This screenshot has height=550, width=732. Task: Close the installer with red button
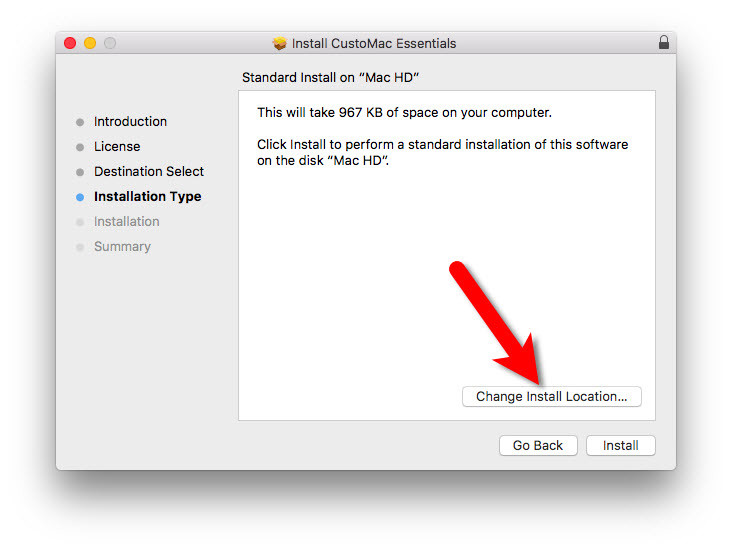pos(70,43)
